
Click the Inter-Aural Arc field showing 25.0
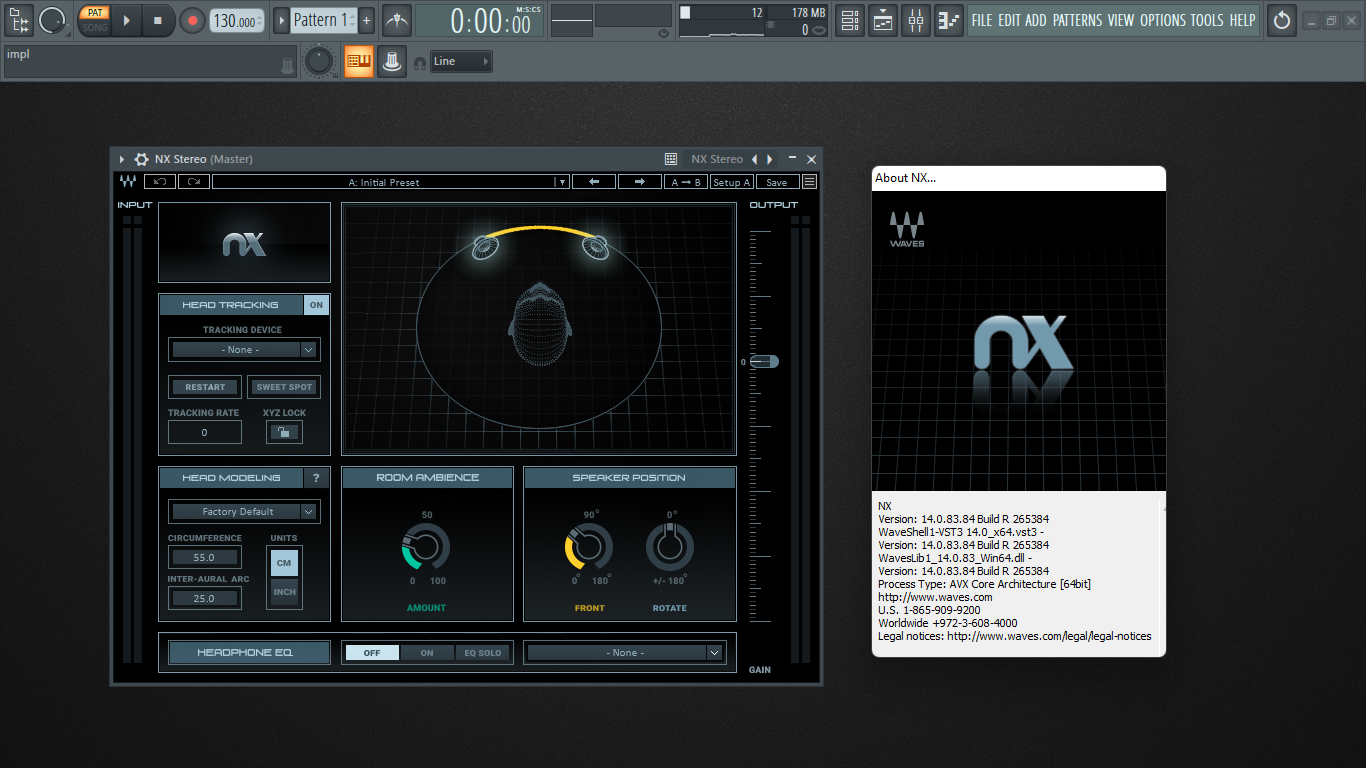204,598
